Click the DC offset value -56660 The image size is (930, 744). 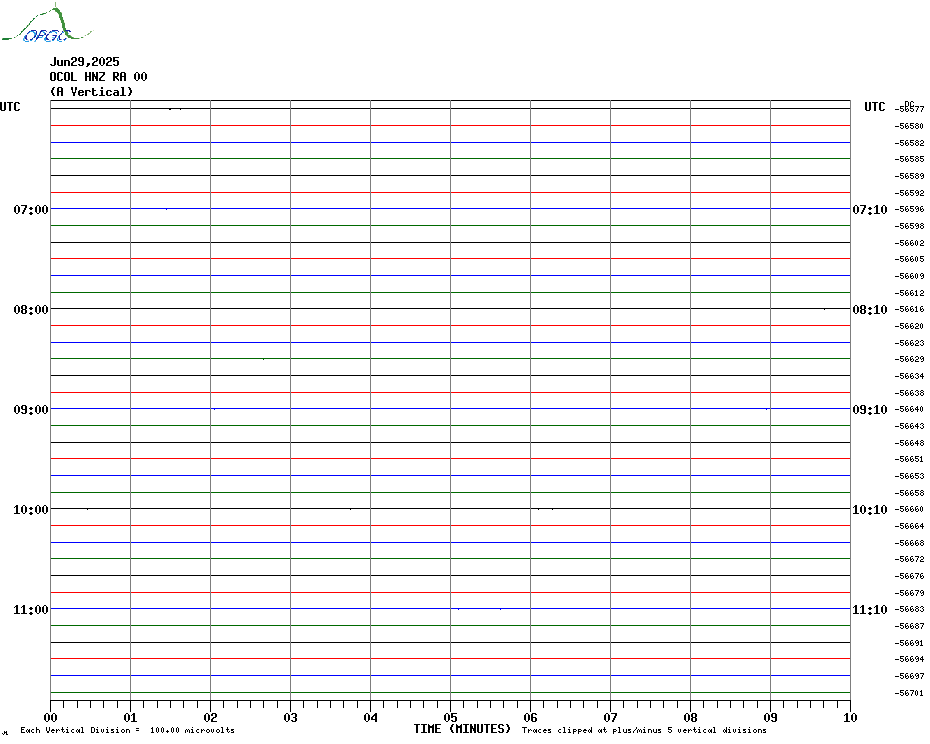909,510
